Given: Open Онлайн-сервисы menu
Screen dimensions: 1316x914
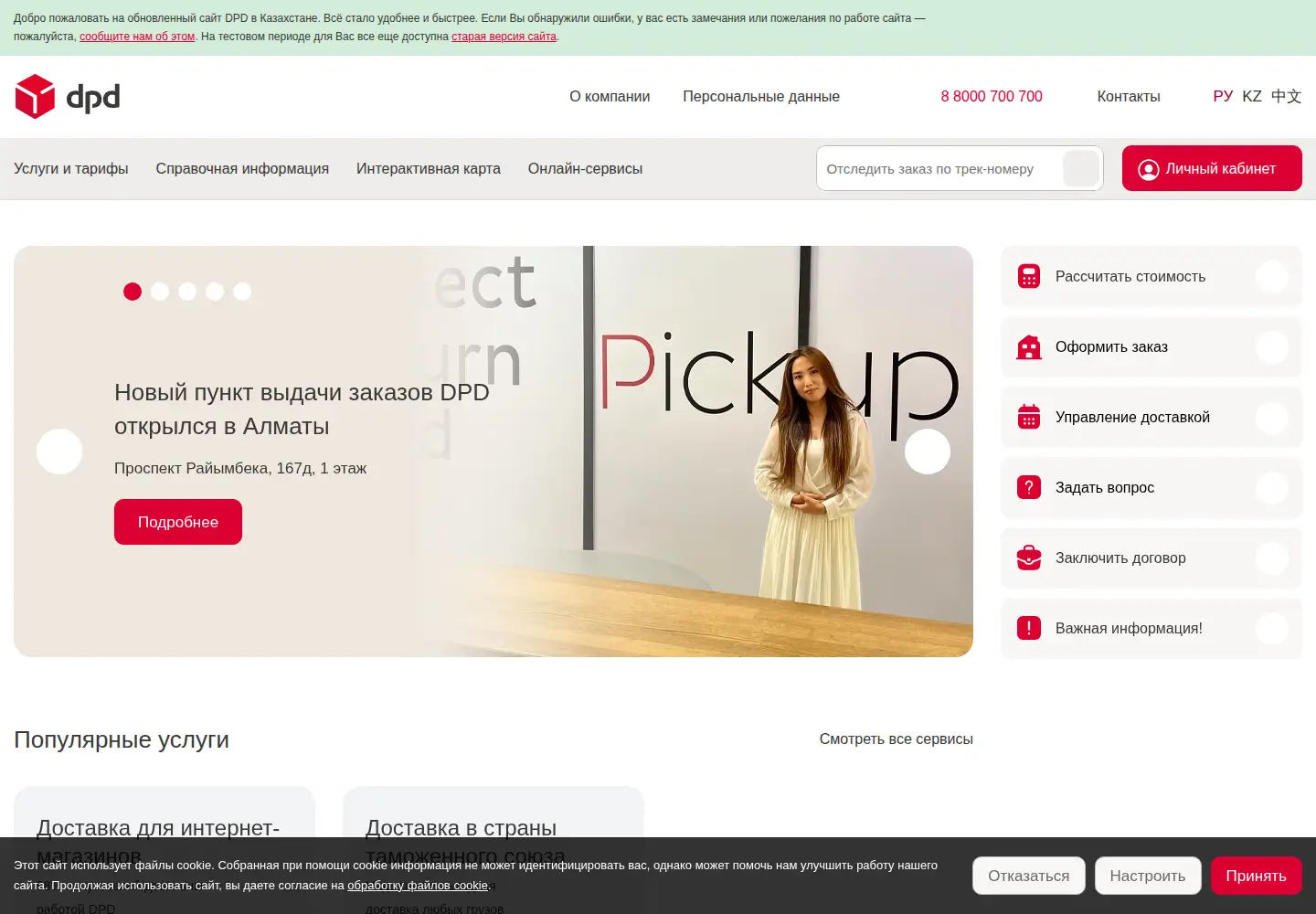Looking at the screenshot, I should 585,169.
